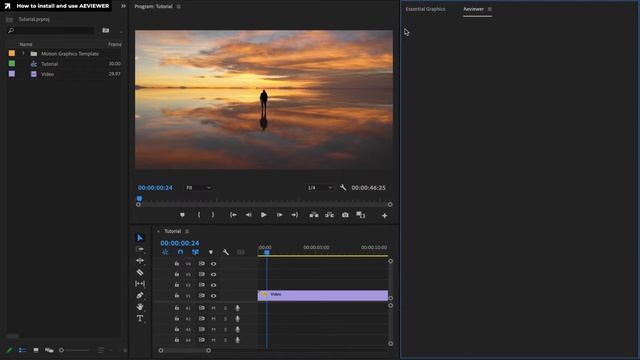
Task: Switch to the Essential Graphics tab
Action: click(425, 9)
